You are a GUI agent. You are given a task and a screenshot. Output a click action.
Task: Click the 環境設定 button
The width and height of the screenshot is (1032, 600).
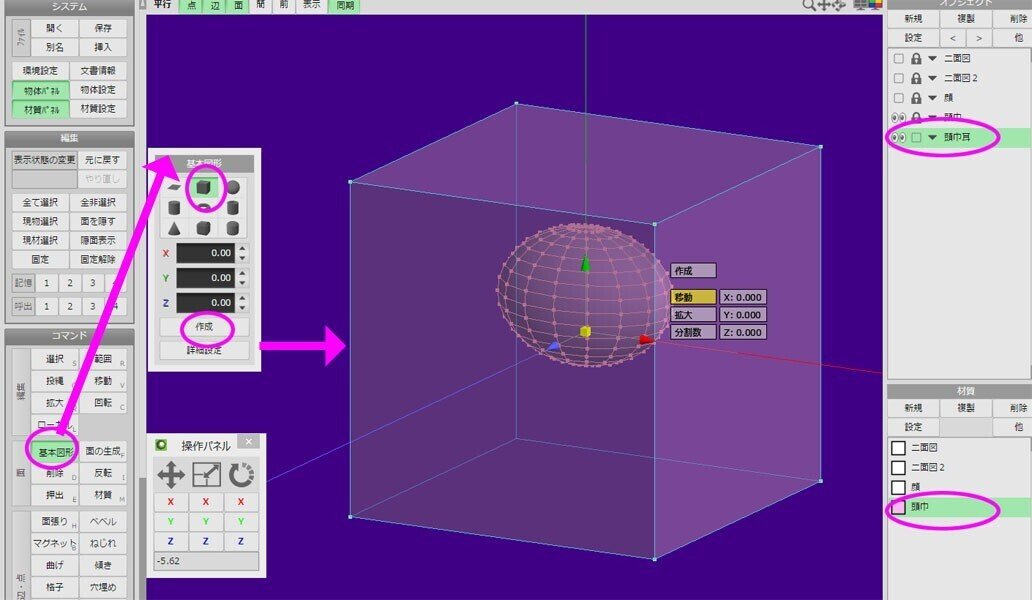pyautogui.click(x=41, y=71)
